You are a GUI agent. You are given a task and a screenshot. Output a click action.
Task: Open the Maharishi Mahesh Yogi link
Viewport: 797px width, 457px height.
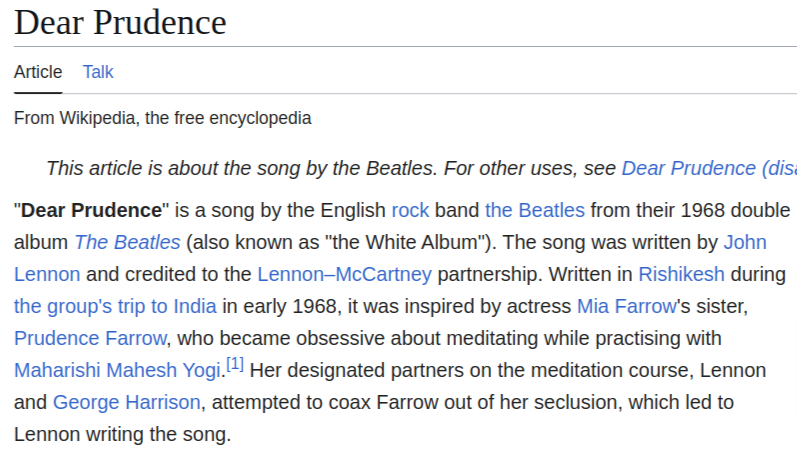pyautogui.click(x=117, y=371)
